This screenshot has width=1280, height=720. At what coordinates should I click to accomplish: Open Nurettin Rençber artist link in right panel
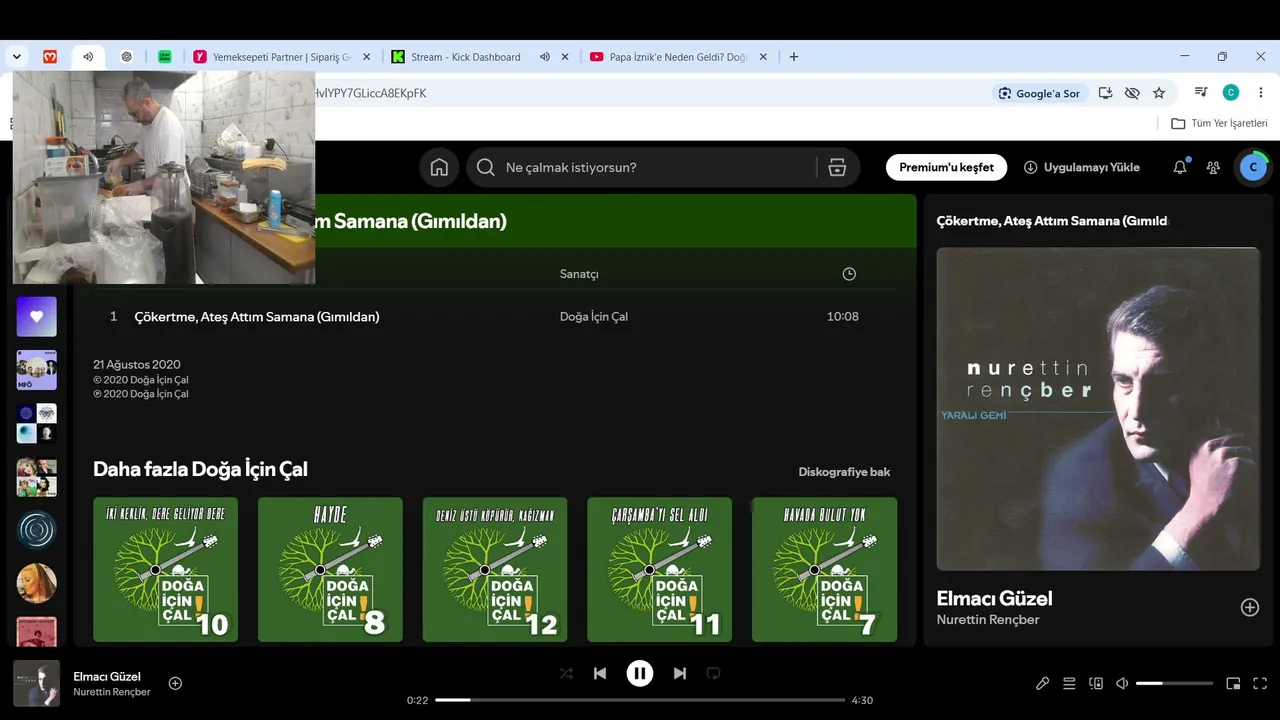point(988,620)
